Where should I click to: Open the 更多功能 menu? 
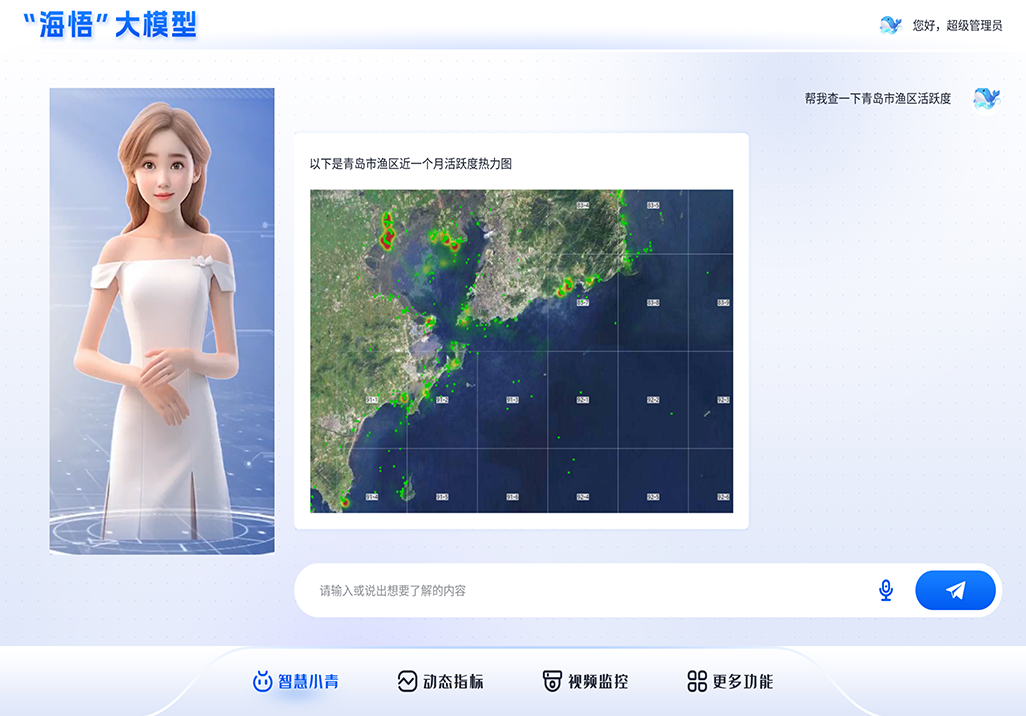(x=732, y=679)
